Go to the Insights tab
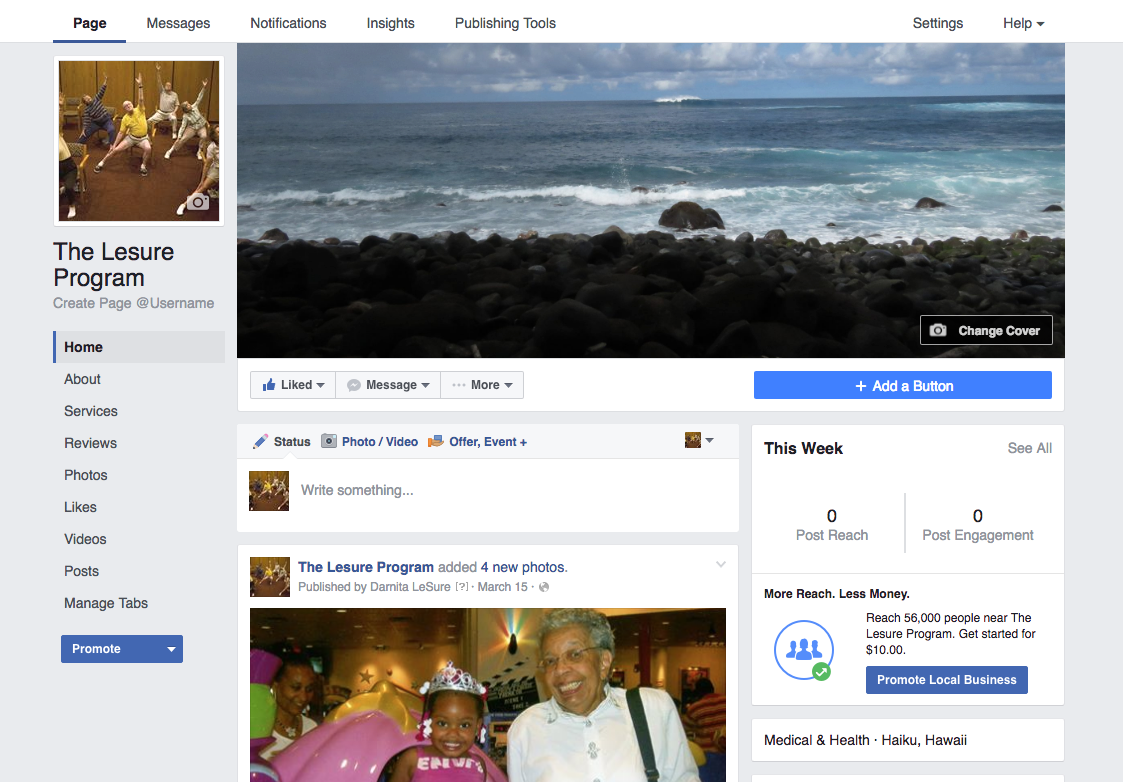This screenshot has height=782, width=1123. point(390,23)
